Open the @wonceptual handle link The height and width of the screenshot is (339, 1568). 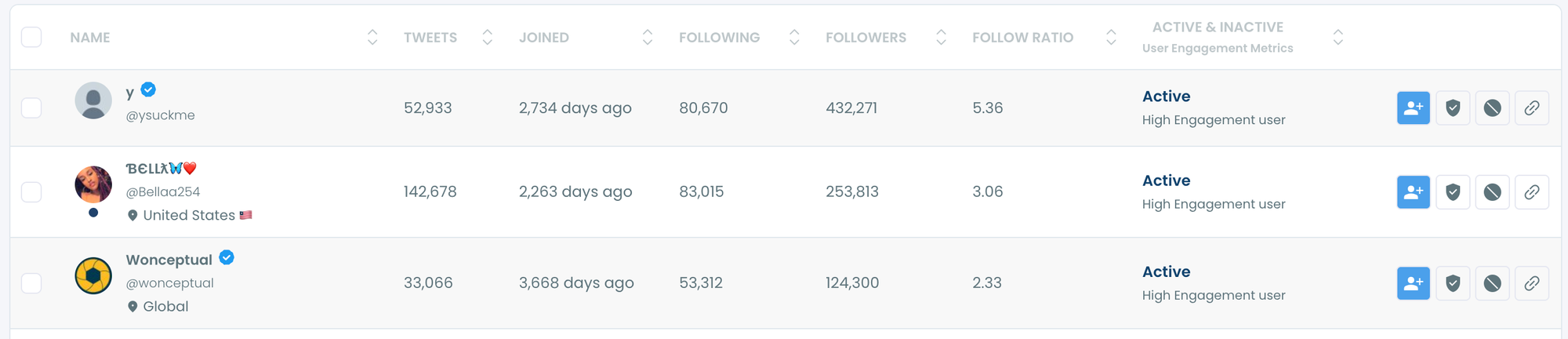[x=170, y=283]
